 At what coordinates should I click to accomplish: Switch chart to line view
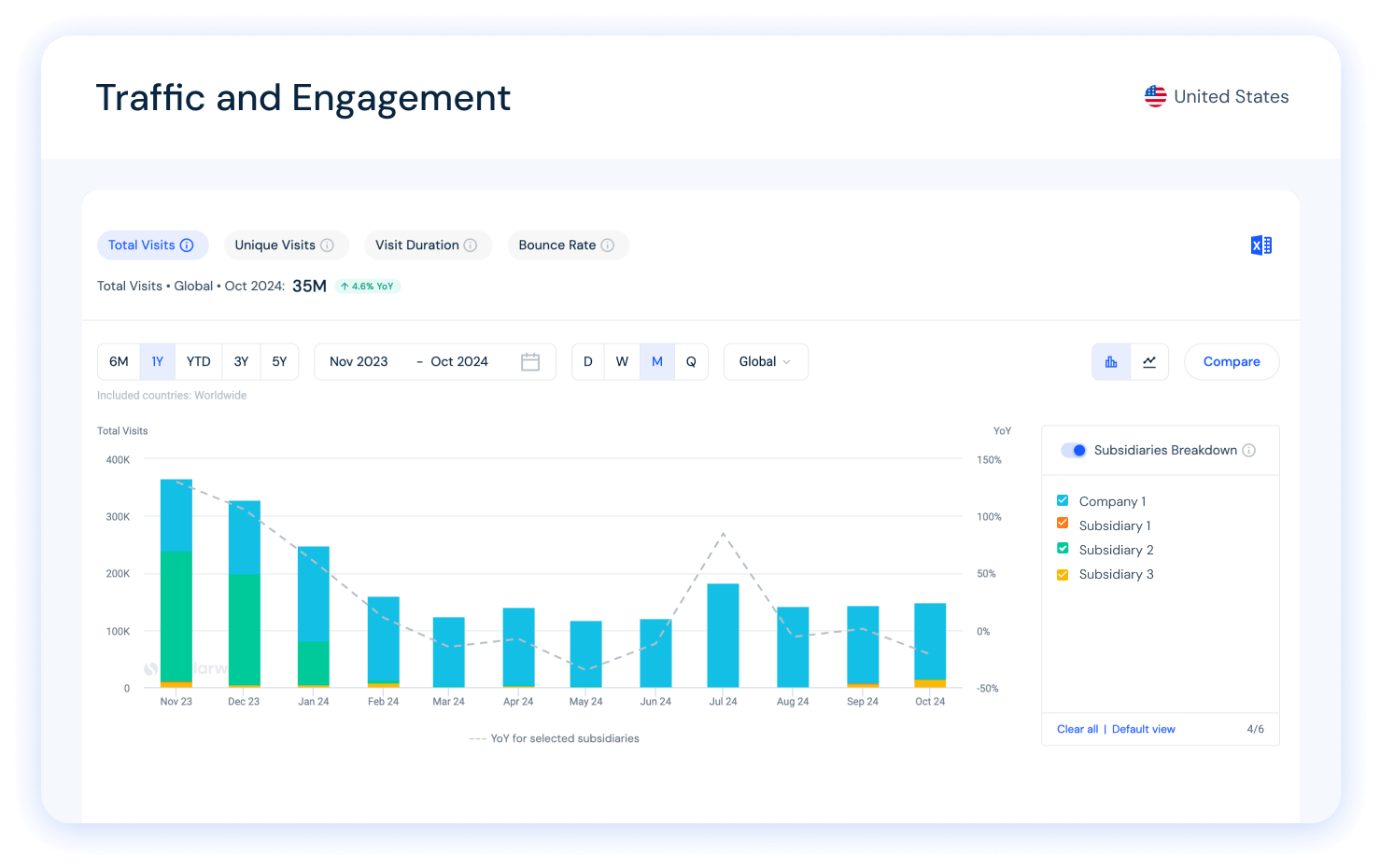(x=1149, y=361)
